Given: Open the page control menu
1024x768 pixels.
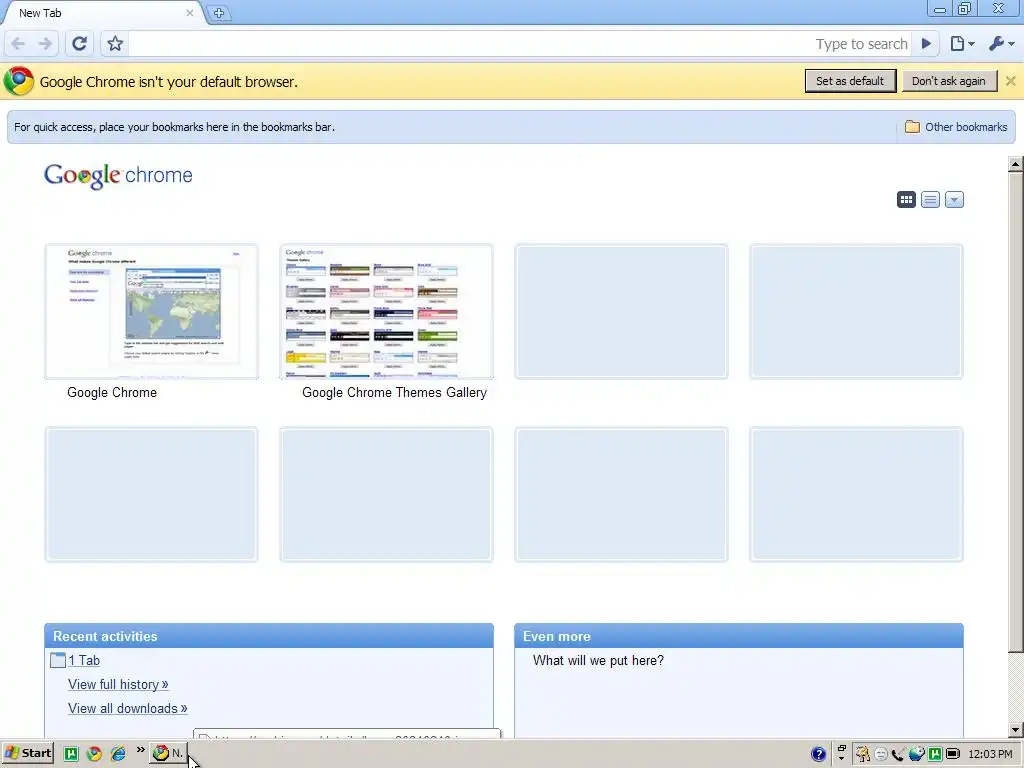Looking at the screenshot, I should 962,44.
